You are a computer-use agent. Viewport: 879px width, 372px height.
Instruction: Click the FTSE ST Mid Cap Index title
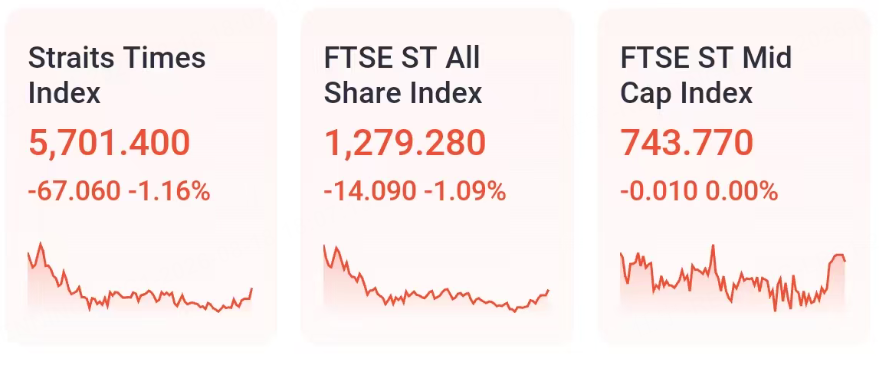(x=706, y=76)
